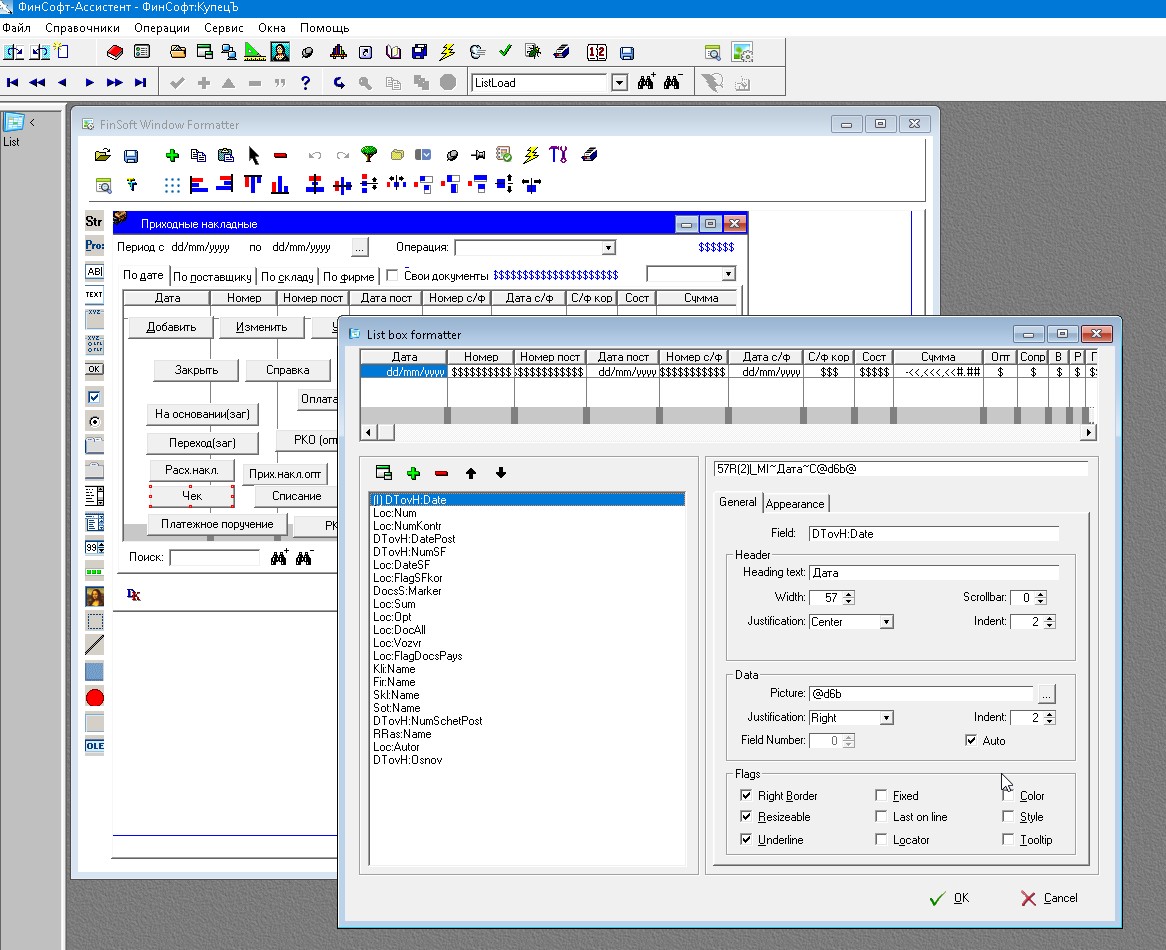
Task: Click the save diskette icon in Window Formatter
Action: (x=130, y=156)
